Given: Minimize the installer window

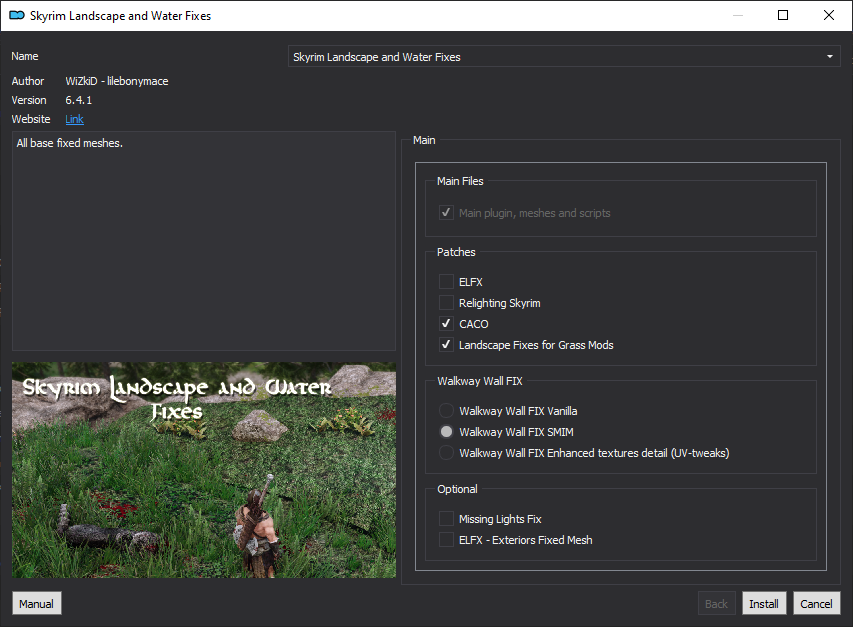Looking at the screenshot, I should [738, 15].
